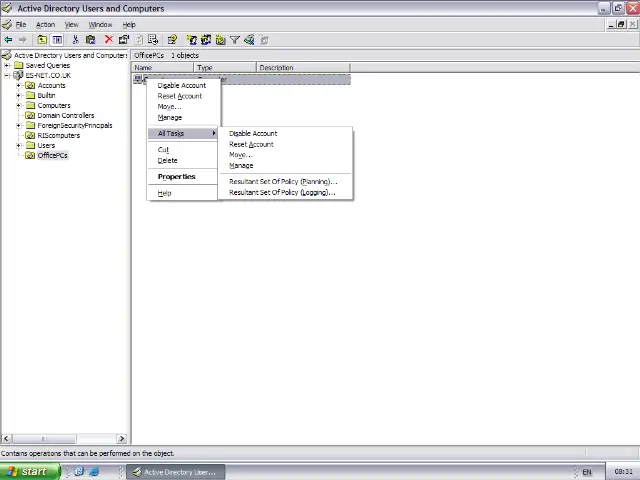Image resolution: width=640 pixels, height=480 pixels.
Task: Click the Accounts organizational unit icon
Action: click(x=30, y=85)
